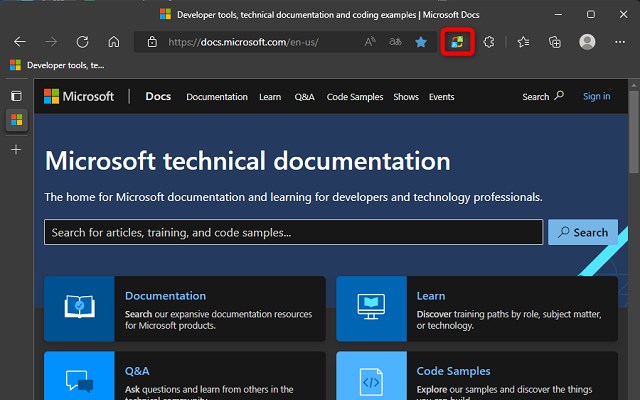
Task: Open Learn in the top navigation
Action: tap(270, 97)
